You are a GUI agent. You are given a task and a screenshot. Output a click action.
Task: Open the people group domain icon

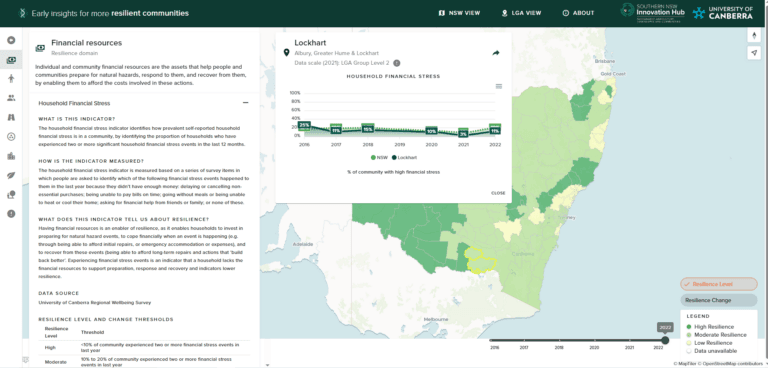click(x=11, y=98)
